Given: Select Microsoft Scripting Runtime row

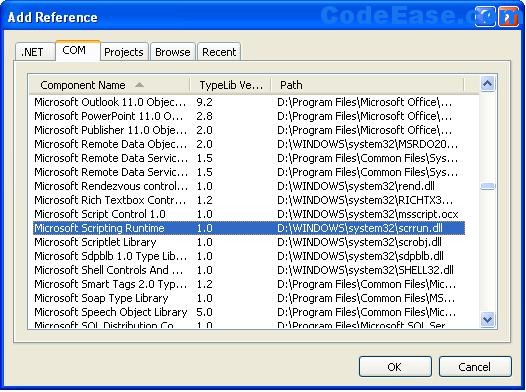Looking at the screenshot, I should click(249, 228).
